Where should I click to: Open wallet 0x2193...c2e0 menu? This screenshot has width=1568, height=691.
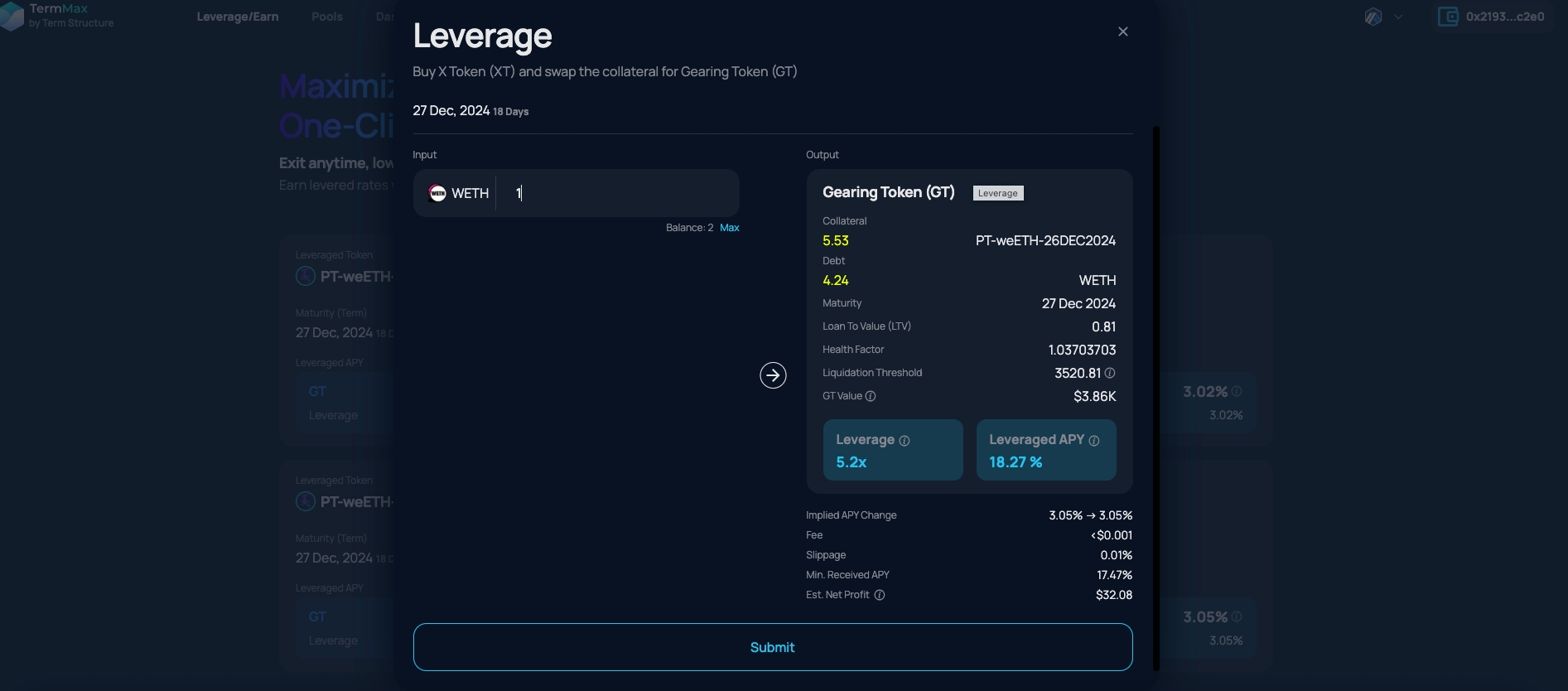(x=1492, y=17)
